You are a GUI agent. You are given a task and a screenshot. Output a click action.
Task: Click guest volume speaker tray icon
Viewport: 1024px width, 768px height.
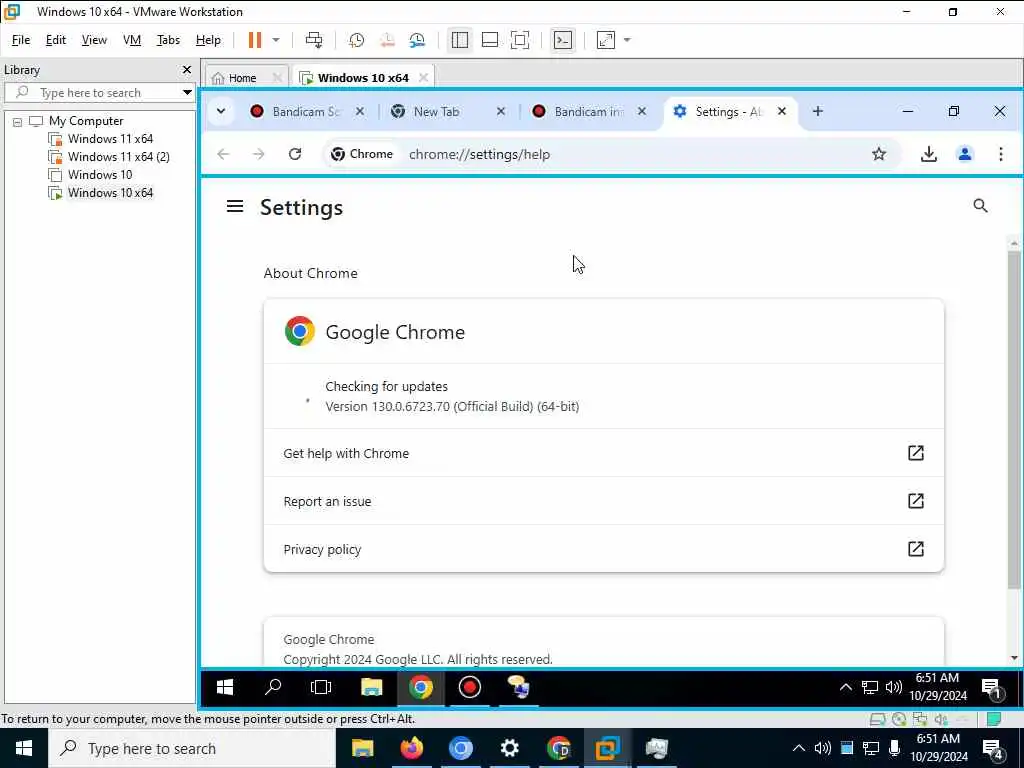pos(893,687)
